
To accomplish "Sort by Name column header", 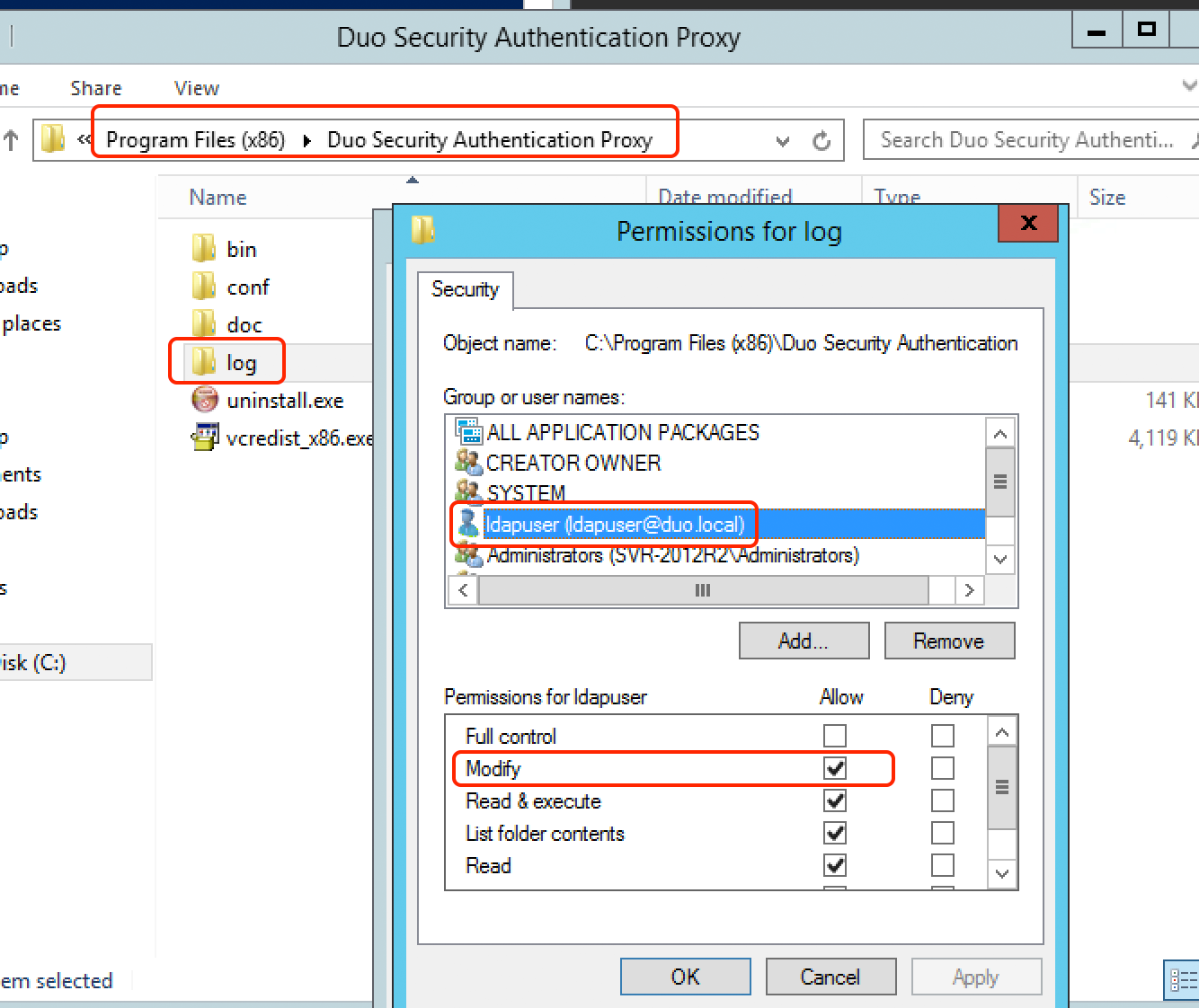I will pyautogui.click(x=218, y=198).
